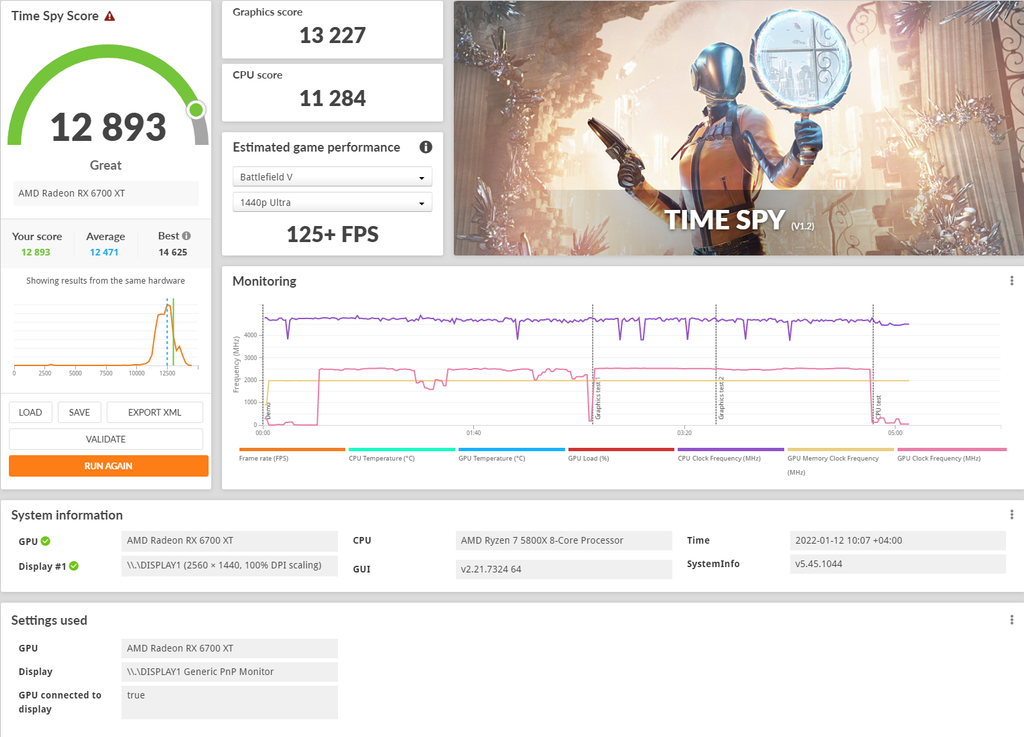Toggle the Frame rate (FPS) legend series
Image resolution: width=1024 pixels, height=737 pixels.
[291, 454]
